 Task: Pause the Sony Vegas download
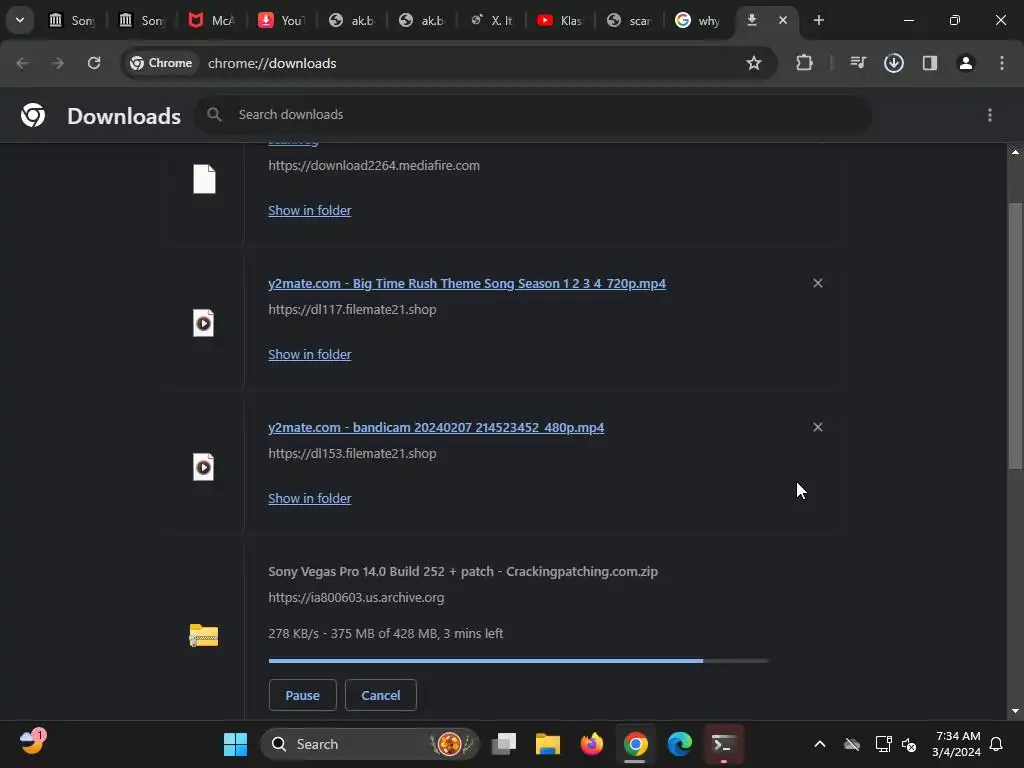pos(302,696)
